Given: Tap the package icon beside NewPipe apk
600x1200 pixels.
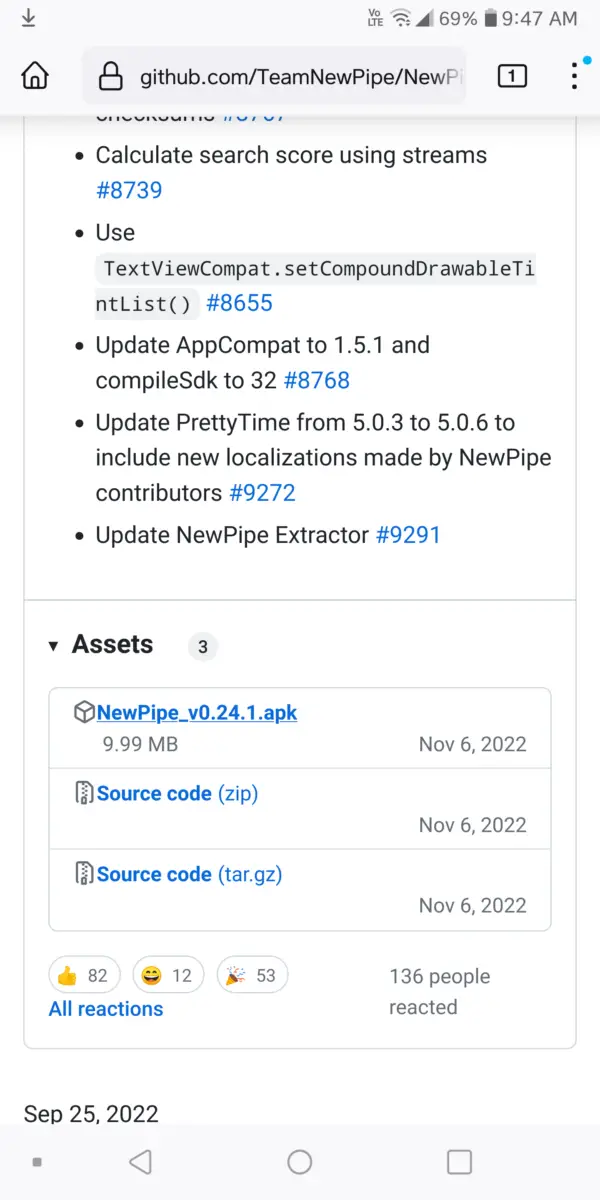Looking at the screenshot, I should click(x=84, y=713).
